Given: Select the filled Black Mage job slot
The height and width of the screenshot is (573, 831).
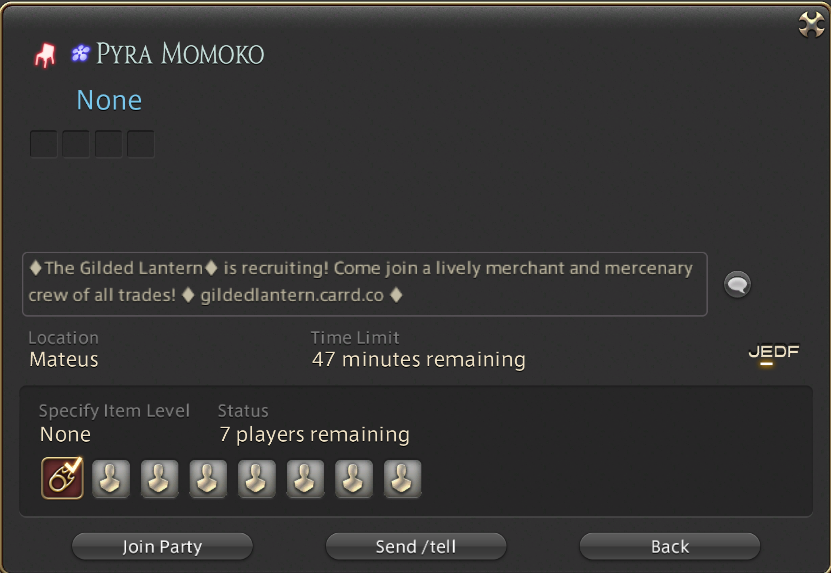Looking at the screenshot, I should pyautogui.click(x=63, y=478).
